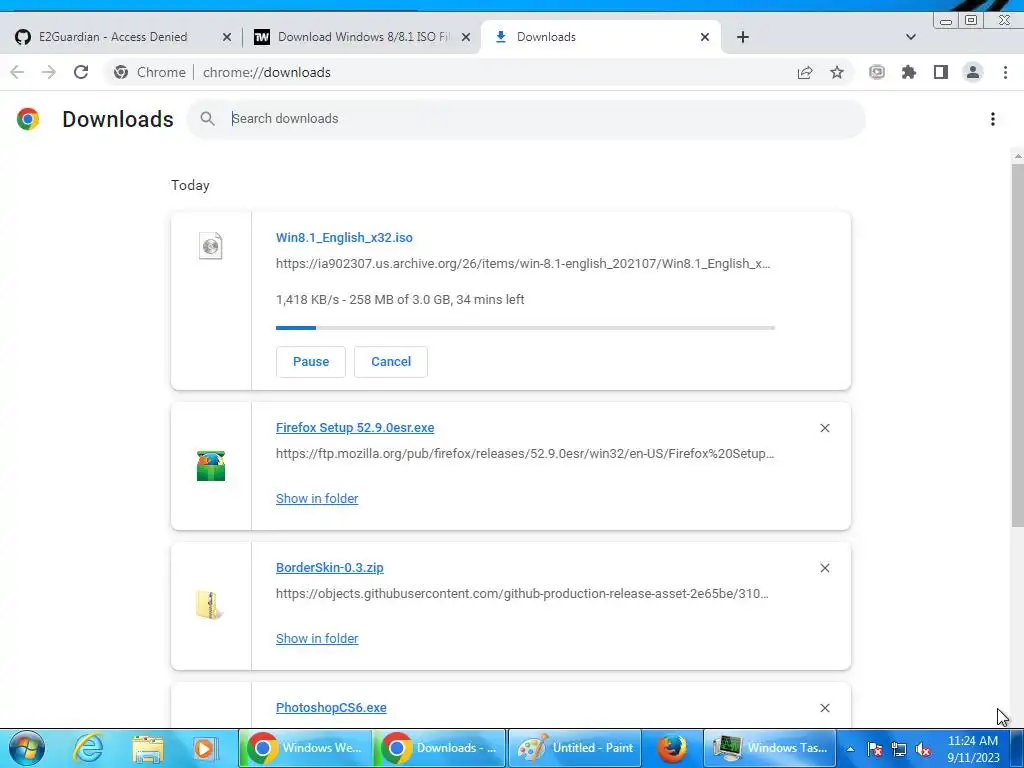The width and height of the screenshot is (1024, 768).
Task: Reload the downloads page
Action: point(80,72)
